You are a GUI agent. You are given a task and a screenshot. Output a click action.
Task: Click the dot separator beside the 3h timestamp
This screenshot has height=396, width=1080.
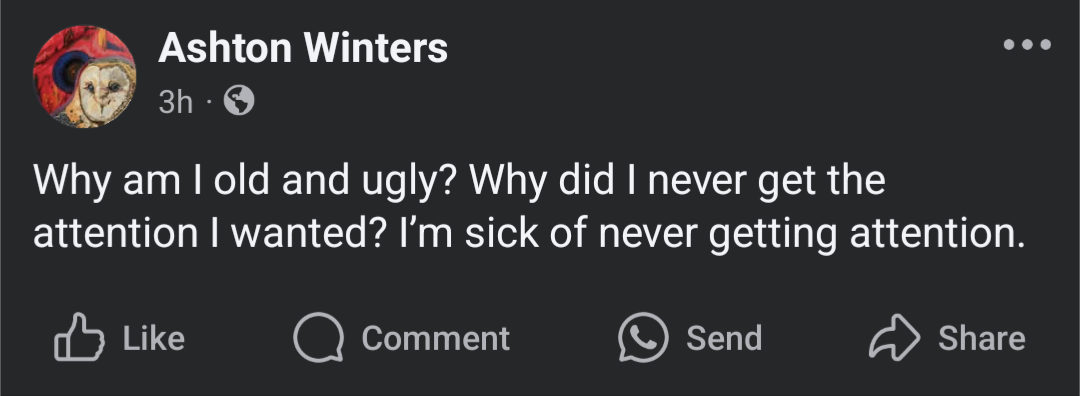[209, 103]
